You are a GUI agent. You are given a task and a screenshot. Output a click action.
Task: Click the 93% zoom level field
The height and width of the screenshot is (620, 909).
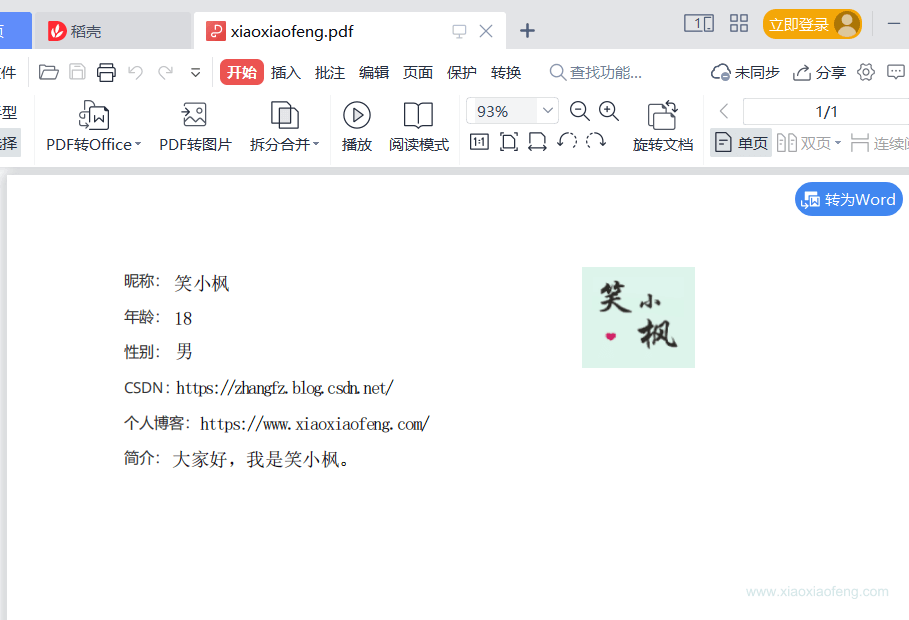click(501, 111)
